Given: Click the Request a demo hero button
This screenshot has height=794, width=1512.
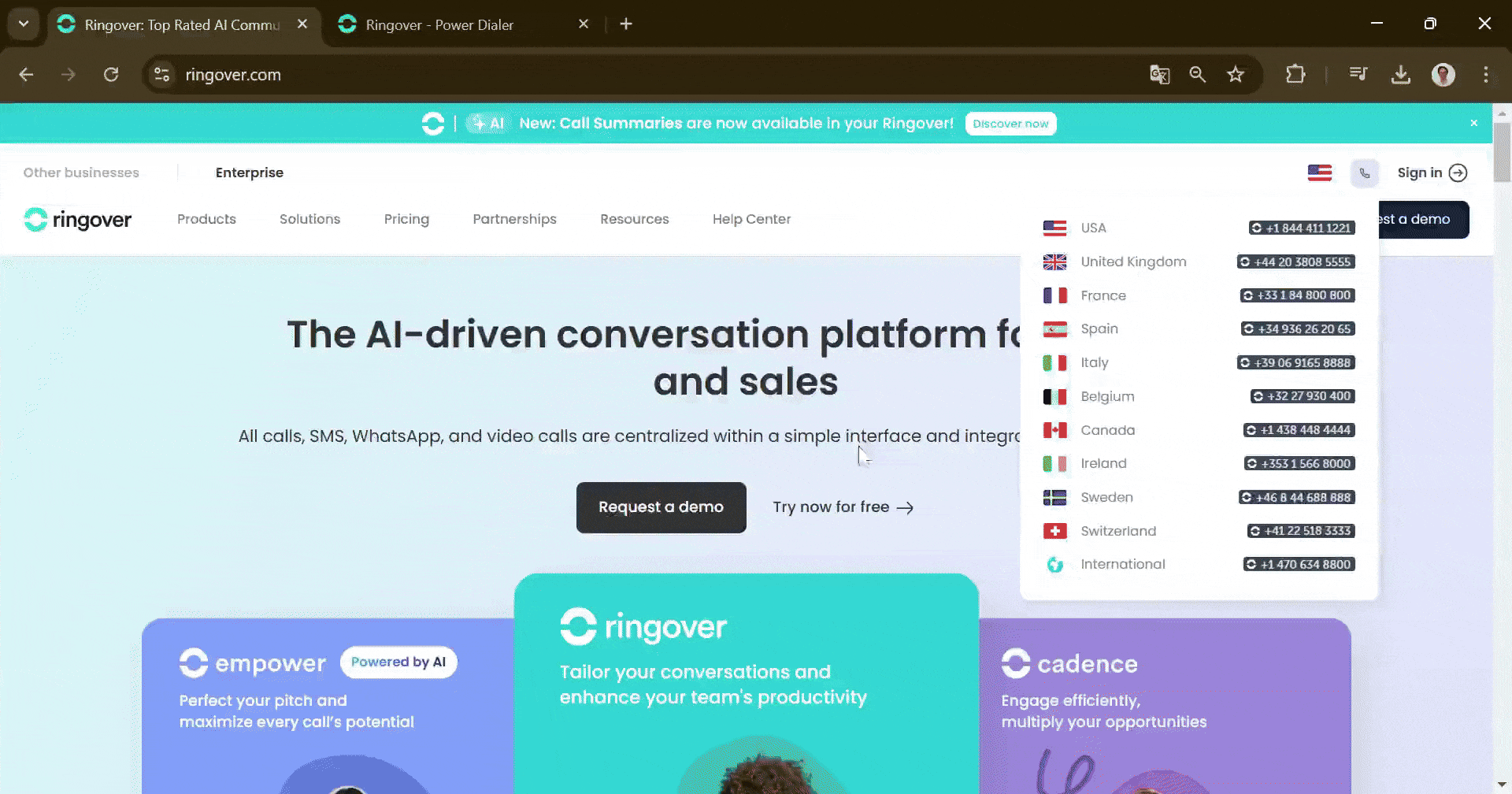Looking at the screenshot, I should click(661, 507).
